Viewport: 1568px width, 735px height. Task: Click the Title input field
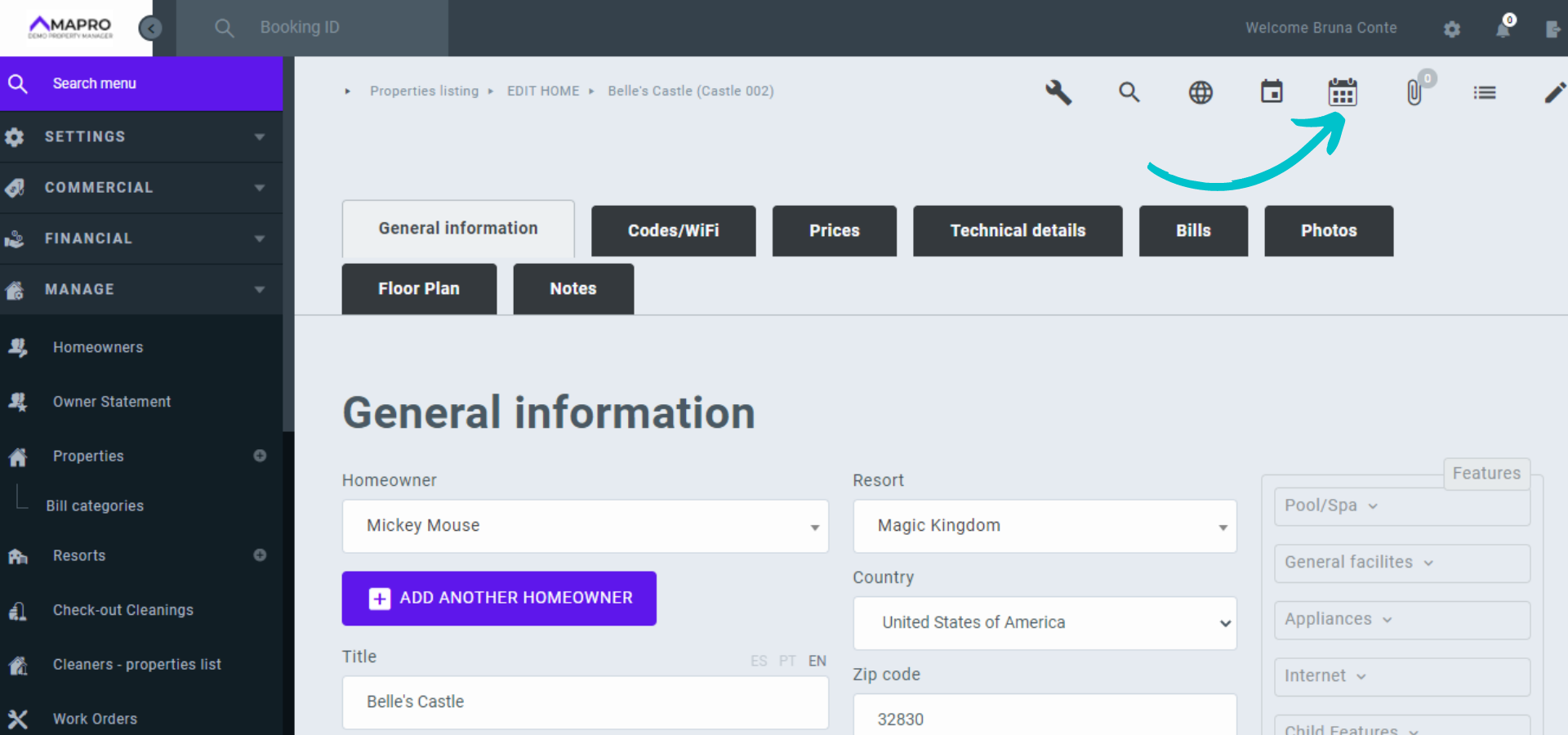(585, 702)
